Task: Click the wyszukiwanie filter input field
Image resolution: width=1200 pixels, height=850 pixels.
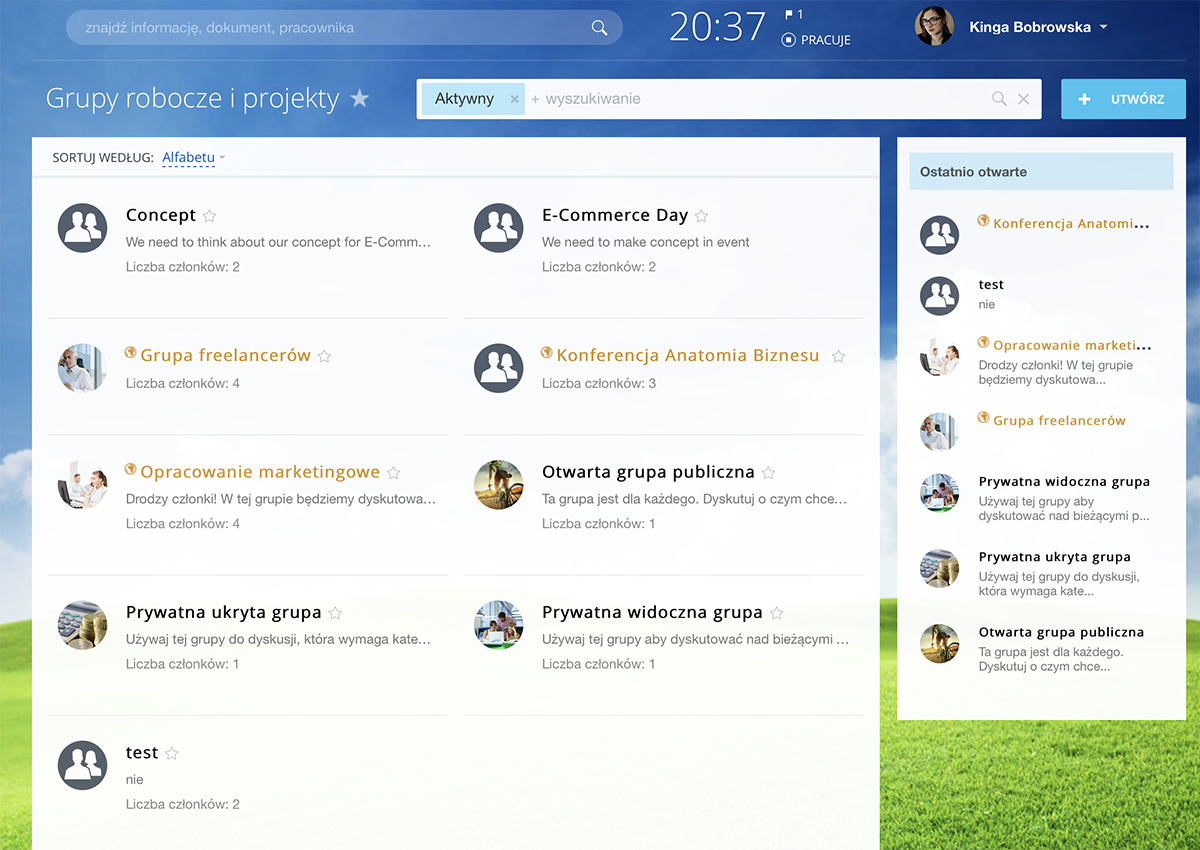Action: pyautogui.click(x=760, y=99)
